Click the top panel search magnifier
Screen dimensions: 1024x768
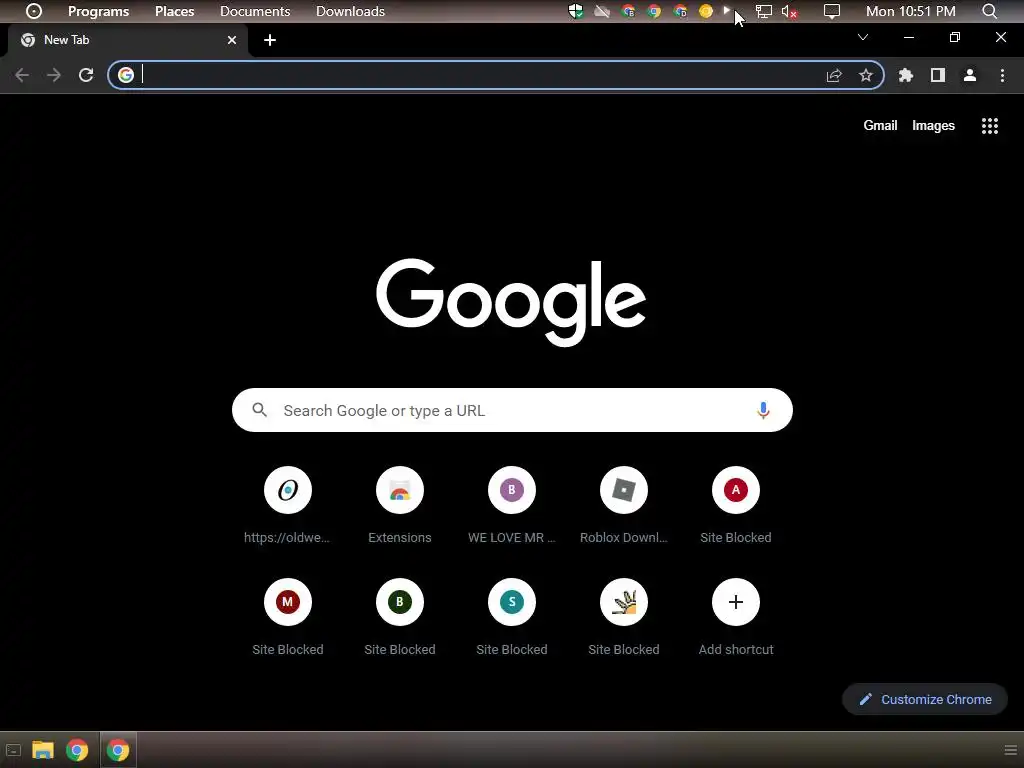tap(989, 11)
